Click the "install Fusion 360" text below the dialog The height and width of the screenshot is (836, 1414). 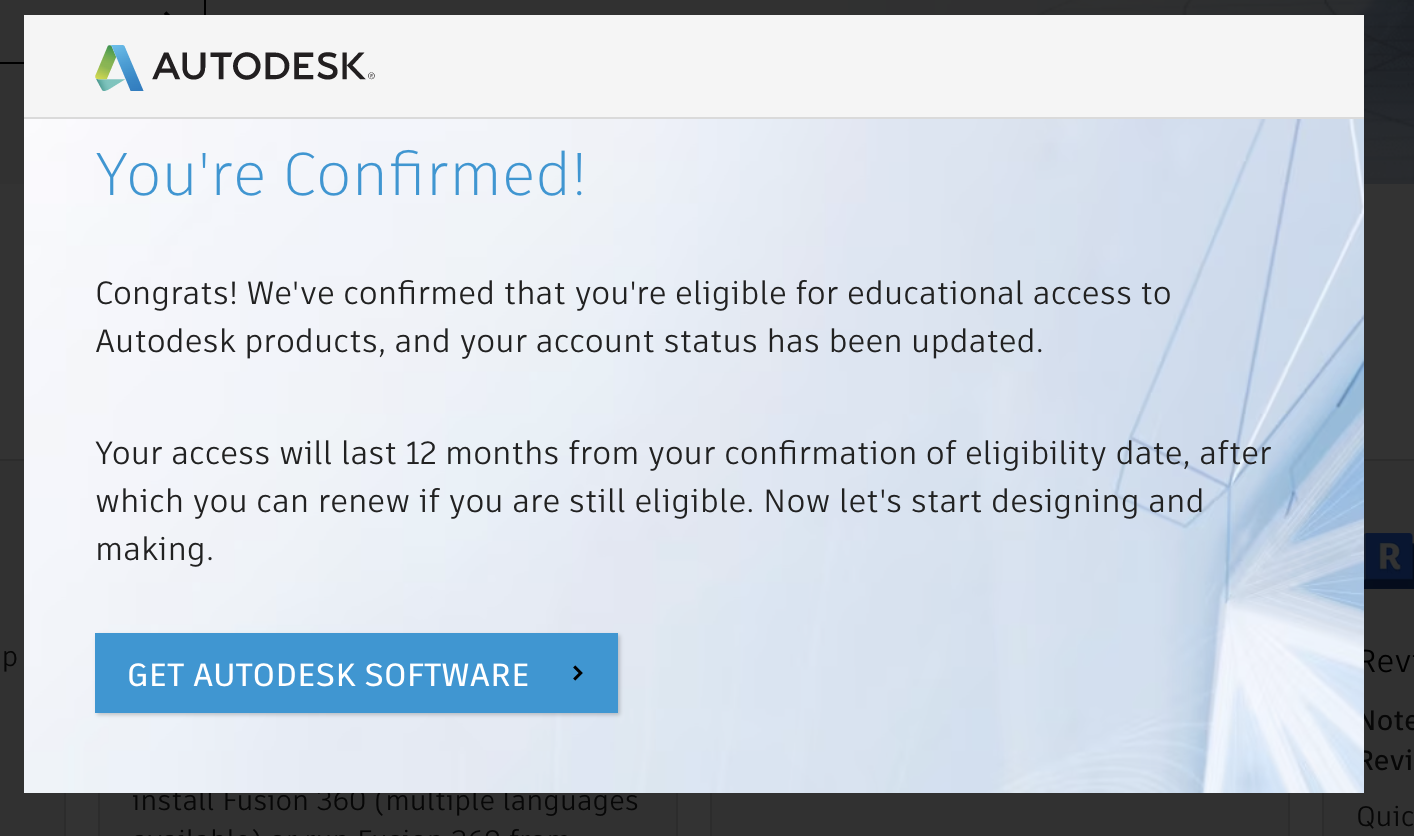(x=385, y=802)
